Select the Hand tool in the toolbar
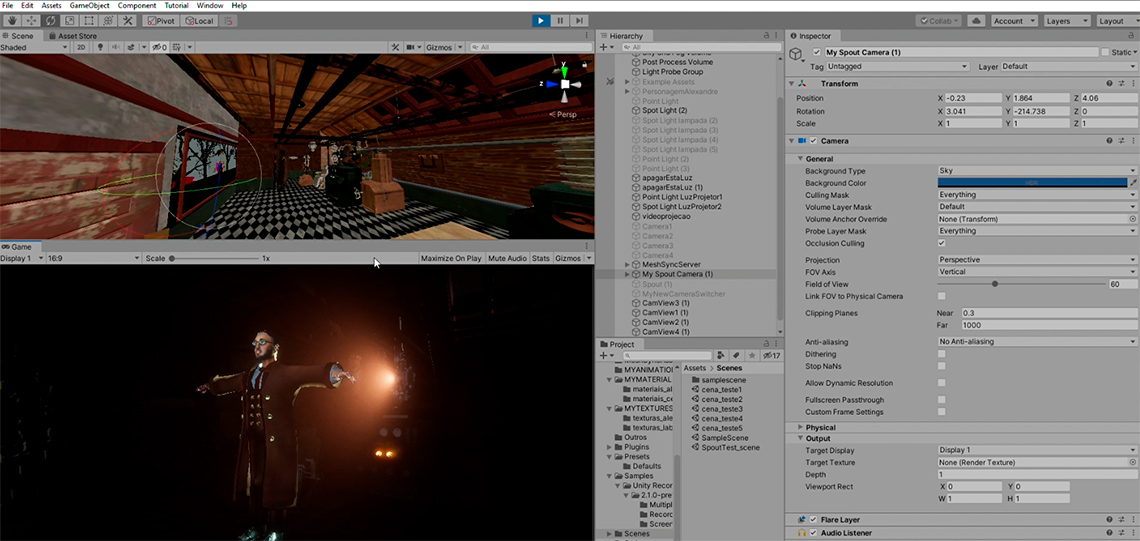Viewport: 1140px width, 541px height. pos(12,21)
